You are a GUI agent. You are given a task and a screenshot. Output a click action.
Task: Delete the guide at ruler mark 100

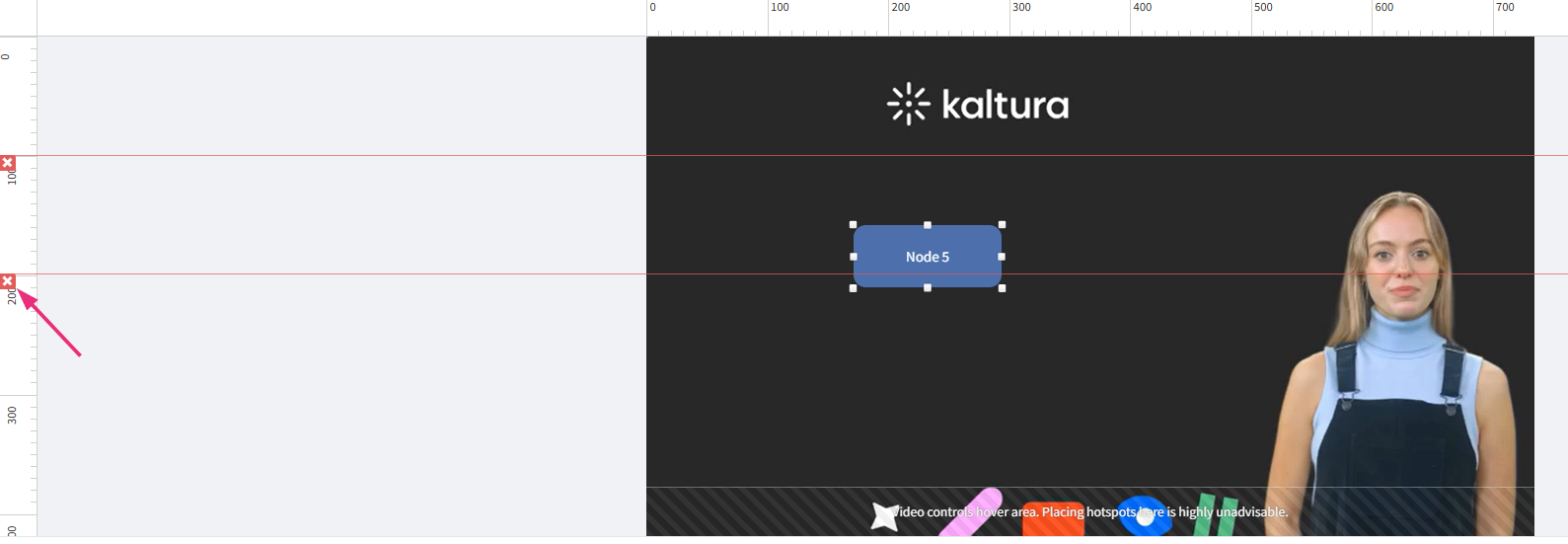pos(8,163)
